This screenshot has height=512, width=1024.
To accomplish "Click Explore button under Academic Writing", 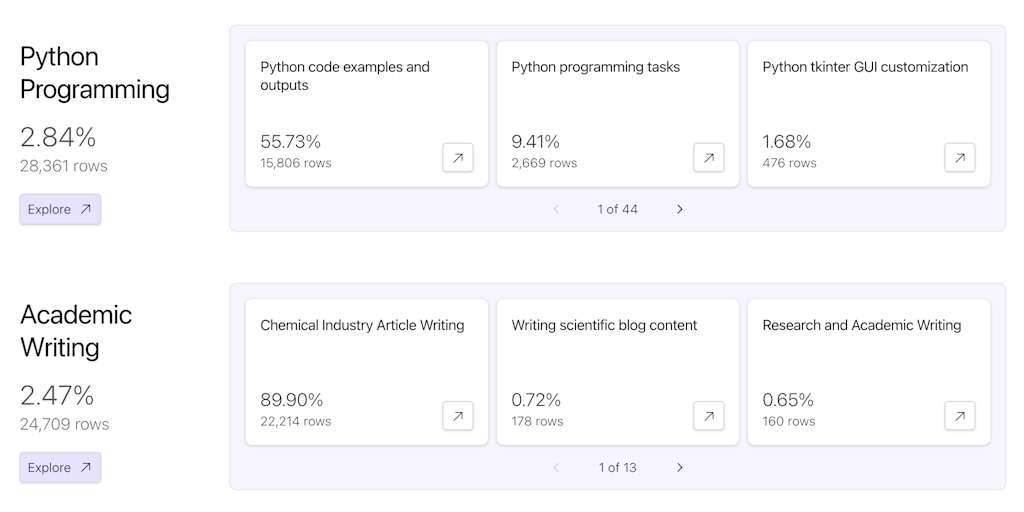I will (60, 467).
